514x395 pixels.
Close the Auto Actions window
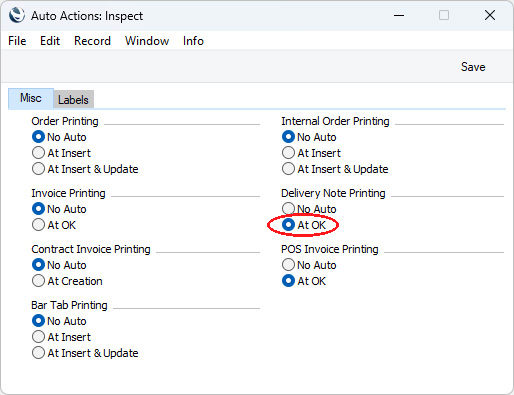point(490,15)
